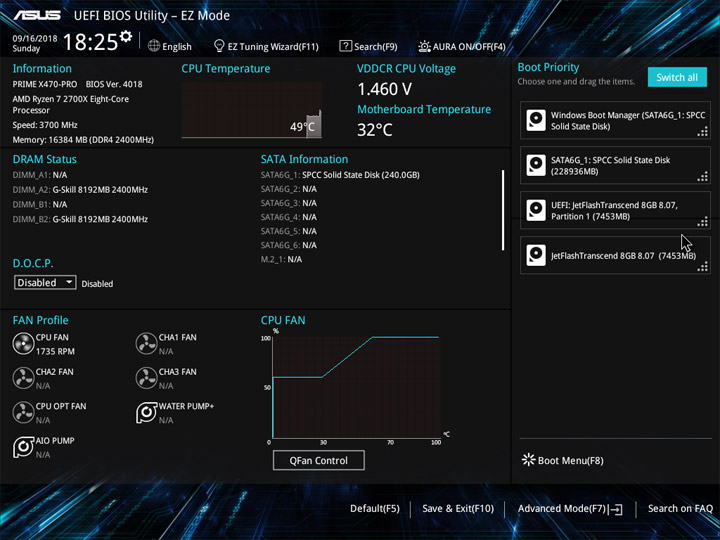This screenshot has height=540, width=720.
Task: Click the CHA2 FAN icon
Action: click(23, 378)
